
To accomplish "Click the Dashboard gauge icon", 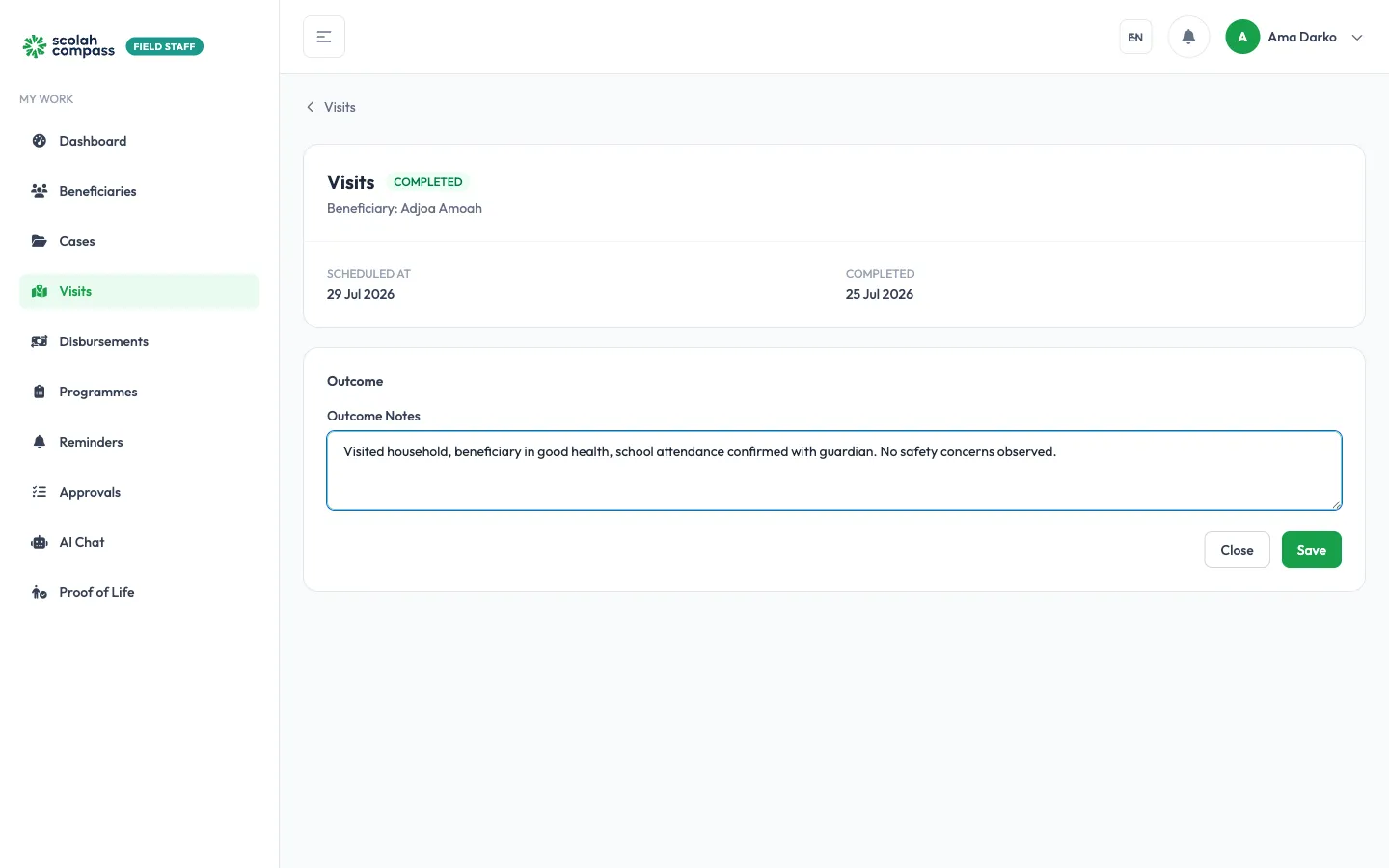I will pyautogui.click(x=40, y=141).
